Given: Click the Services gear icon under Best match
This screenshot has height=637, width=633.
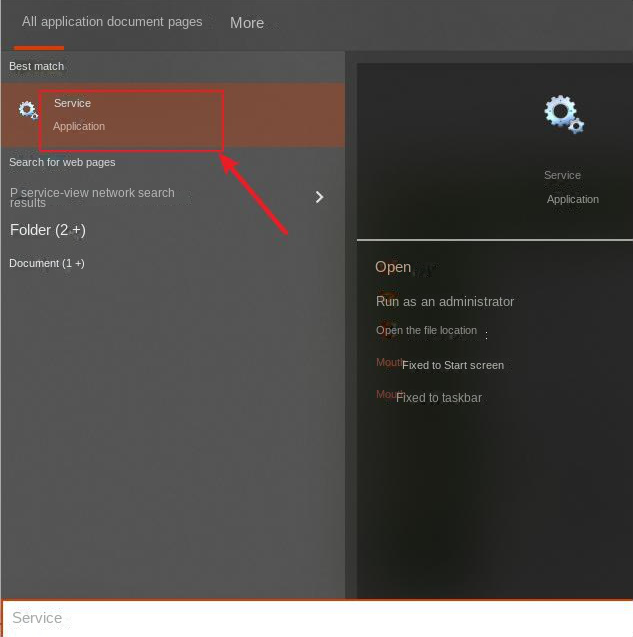Looking at the screenshot, I should coord(27,110).
